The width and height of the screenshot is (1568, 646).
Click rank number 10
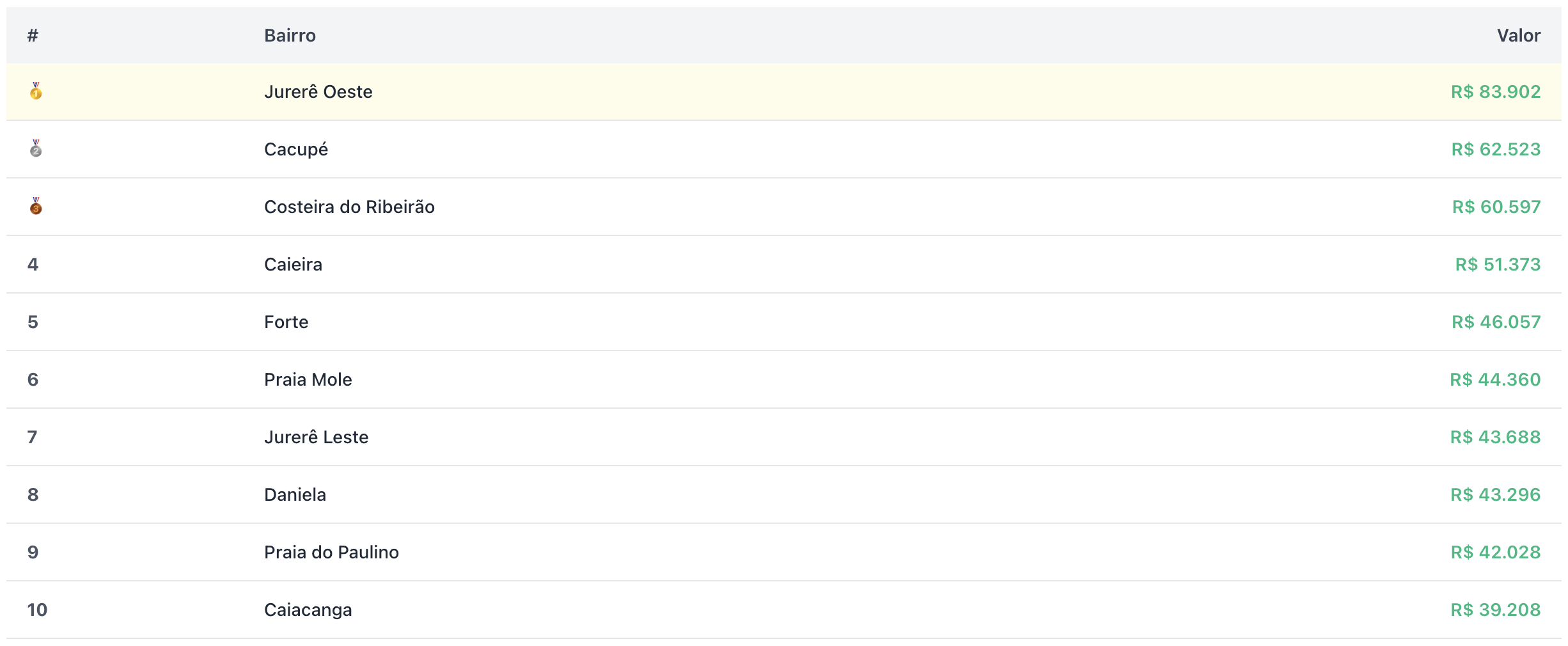point(37,610)
